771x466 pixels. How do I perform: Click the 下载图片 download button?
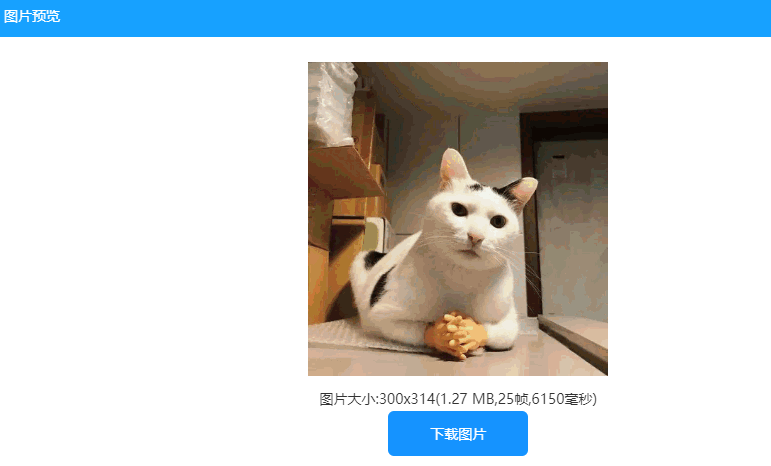(x=458, y=434)
